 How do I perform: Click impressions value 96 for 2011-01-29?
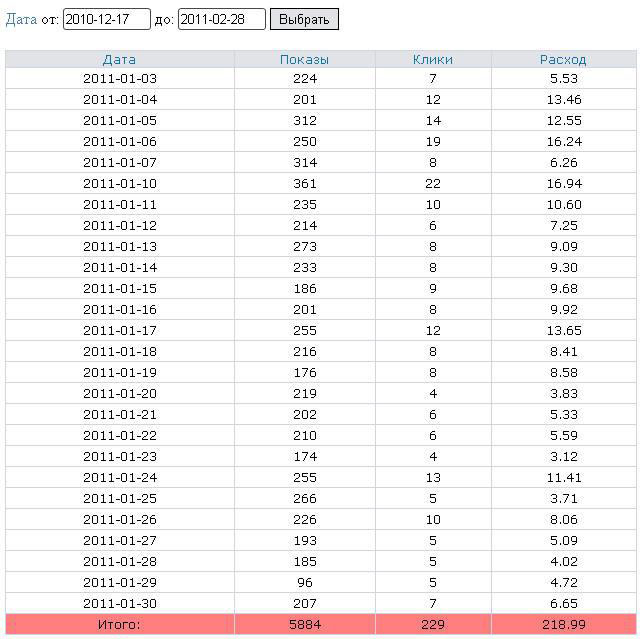pyautogui.click(x=305, y=583)
